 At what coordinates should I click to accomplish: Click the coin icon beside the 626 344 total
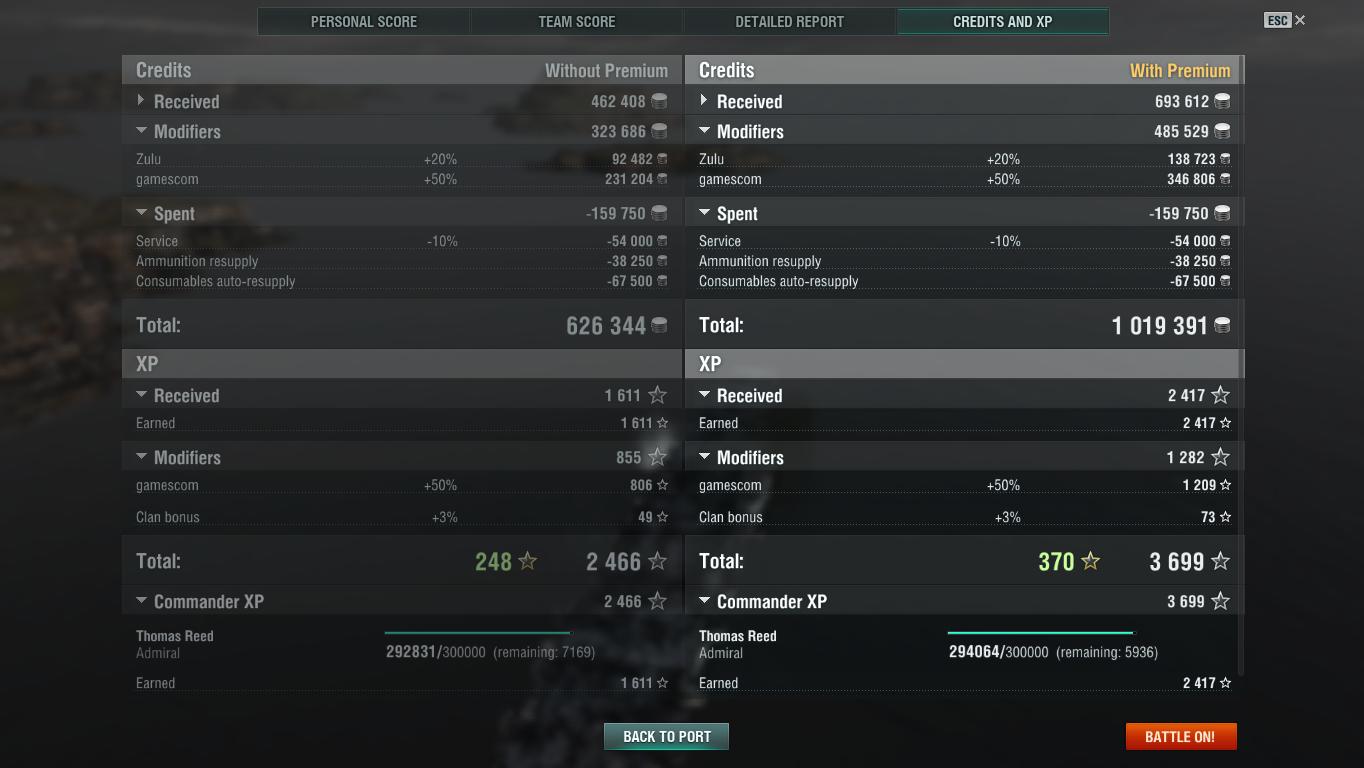[659, 325]
